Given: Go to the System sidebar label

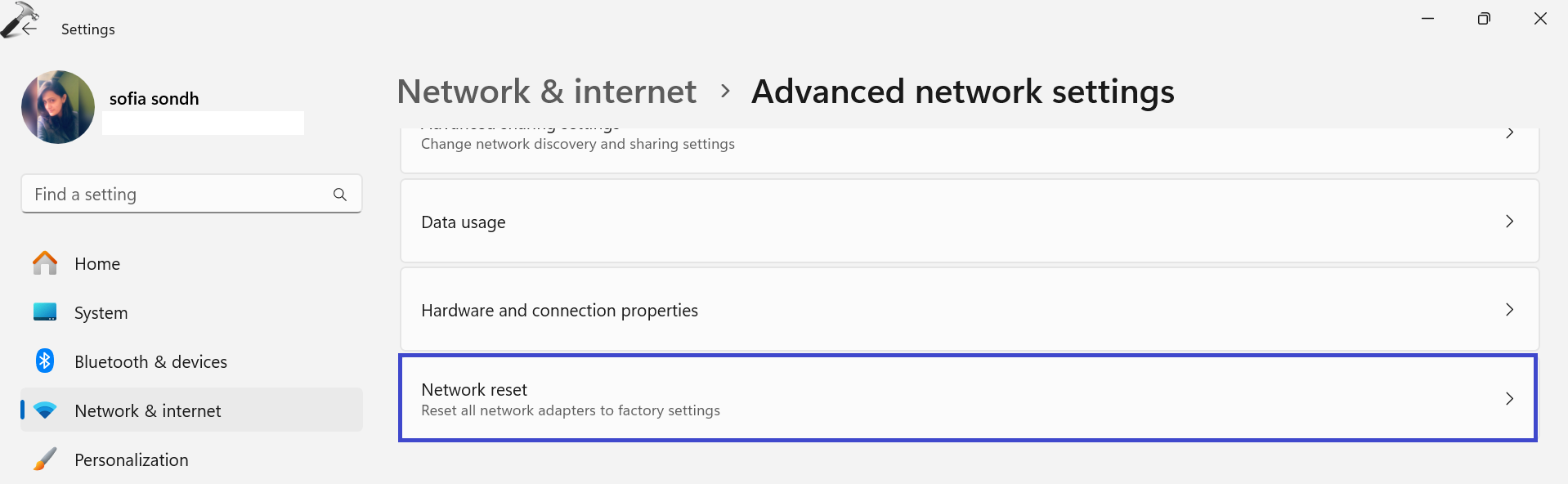Looking at the screenshot, I should (x=101, y=313).
